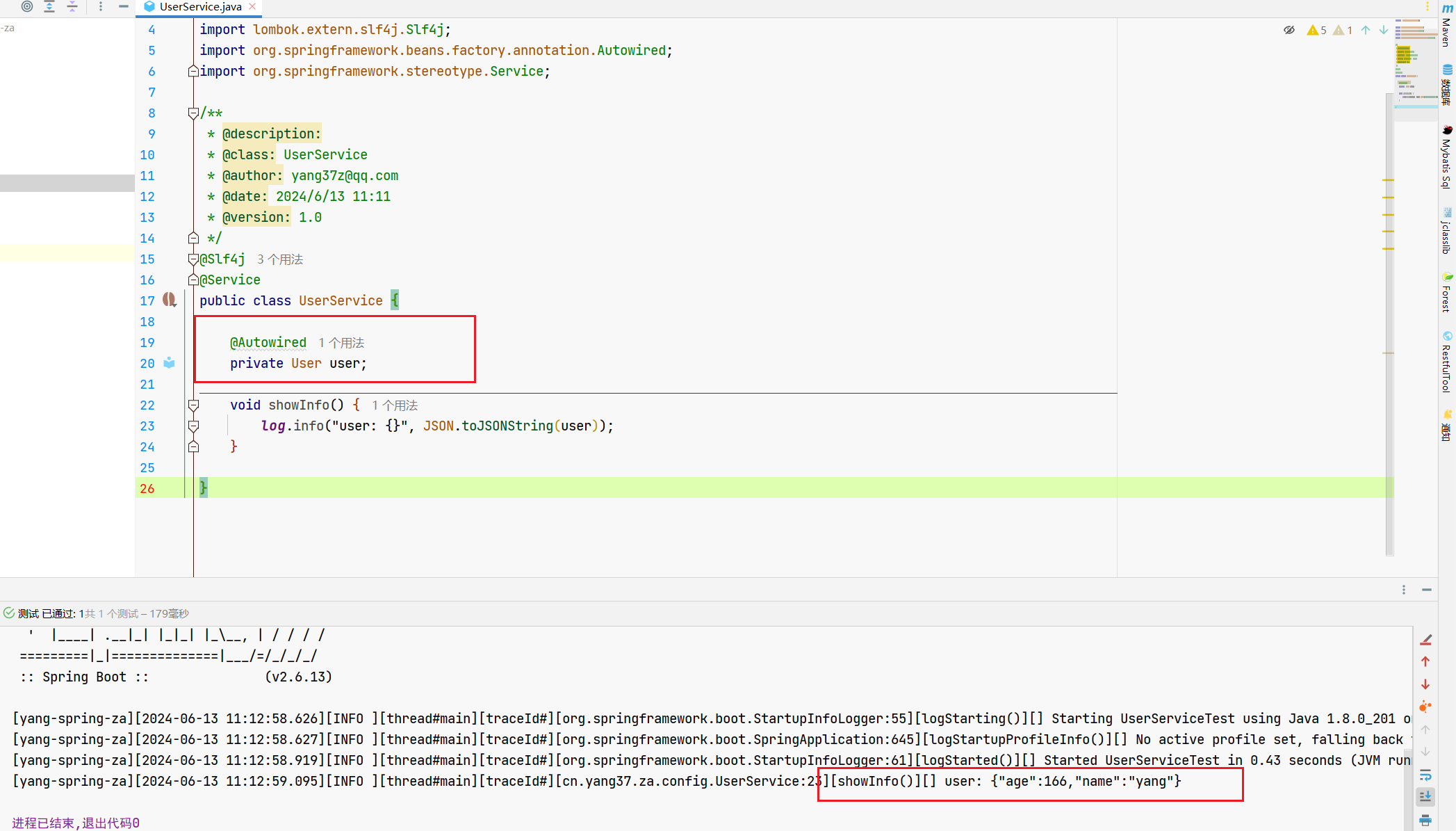This screenshot has height=831, width=1456.
Task: Open the RestfulTool tool window
Action: (1447, 362)
